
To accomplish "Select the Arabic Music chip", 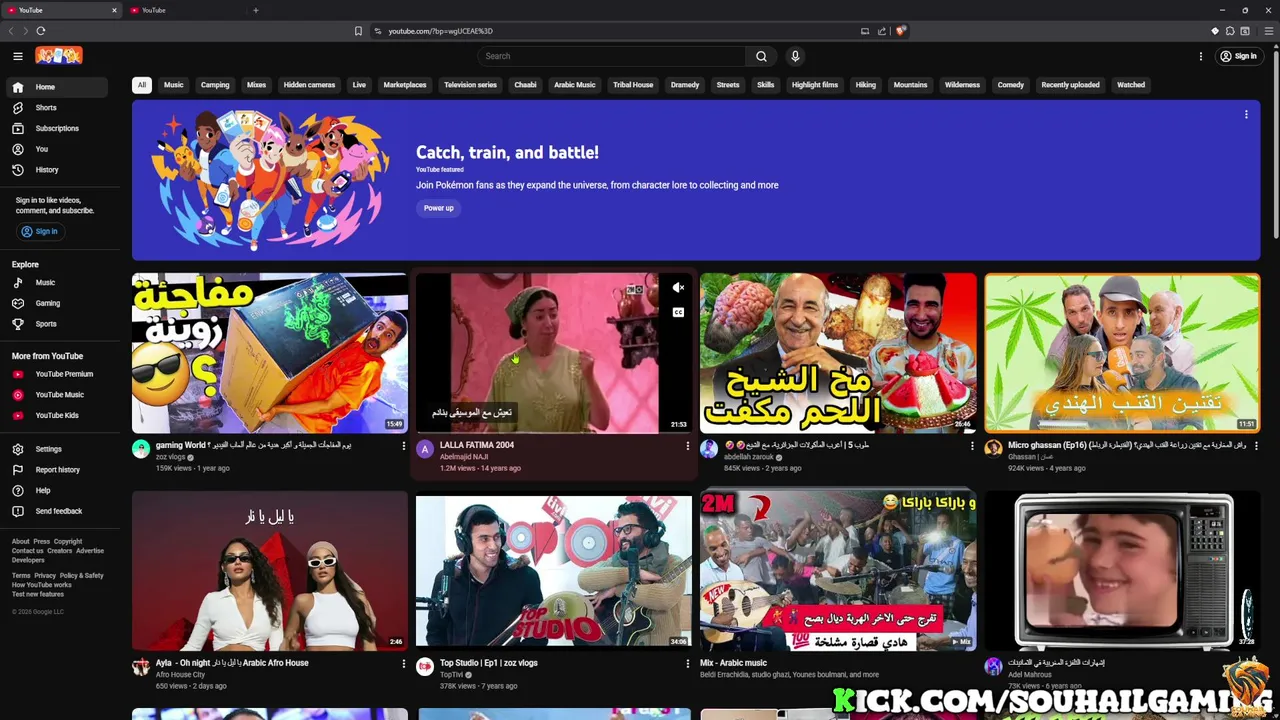I will click(575, 85).
